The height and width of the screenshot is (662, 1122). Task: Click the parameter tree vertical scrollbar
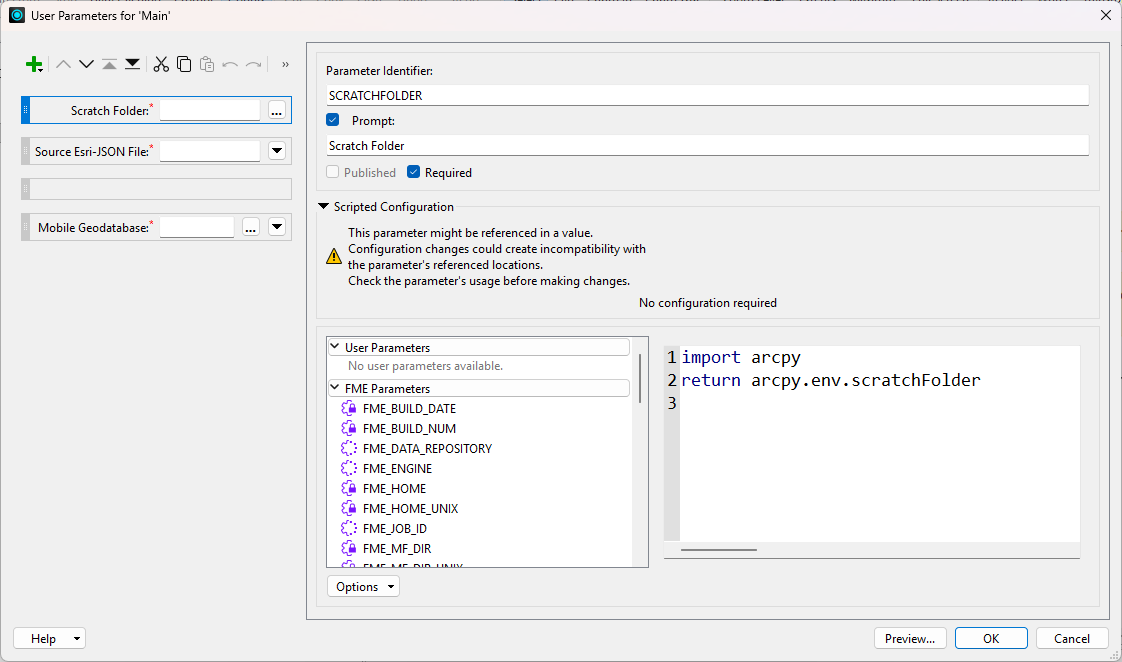(640, 379)
